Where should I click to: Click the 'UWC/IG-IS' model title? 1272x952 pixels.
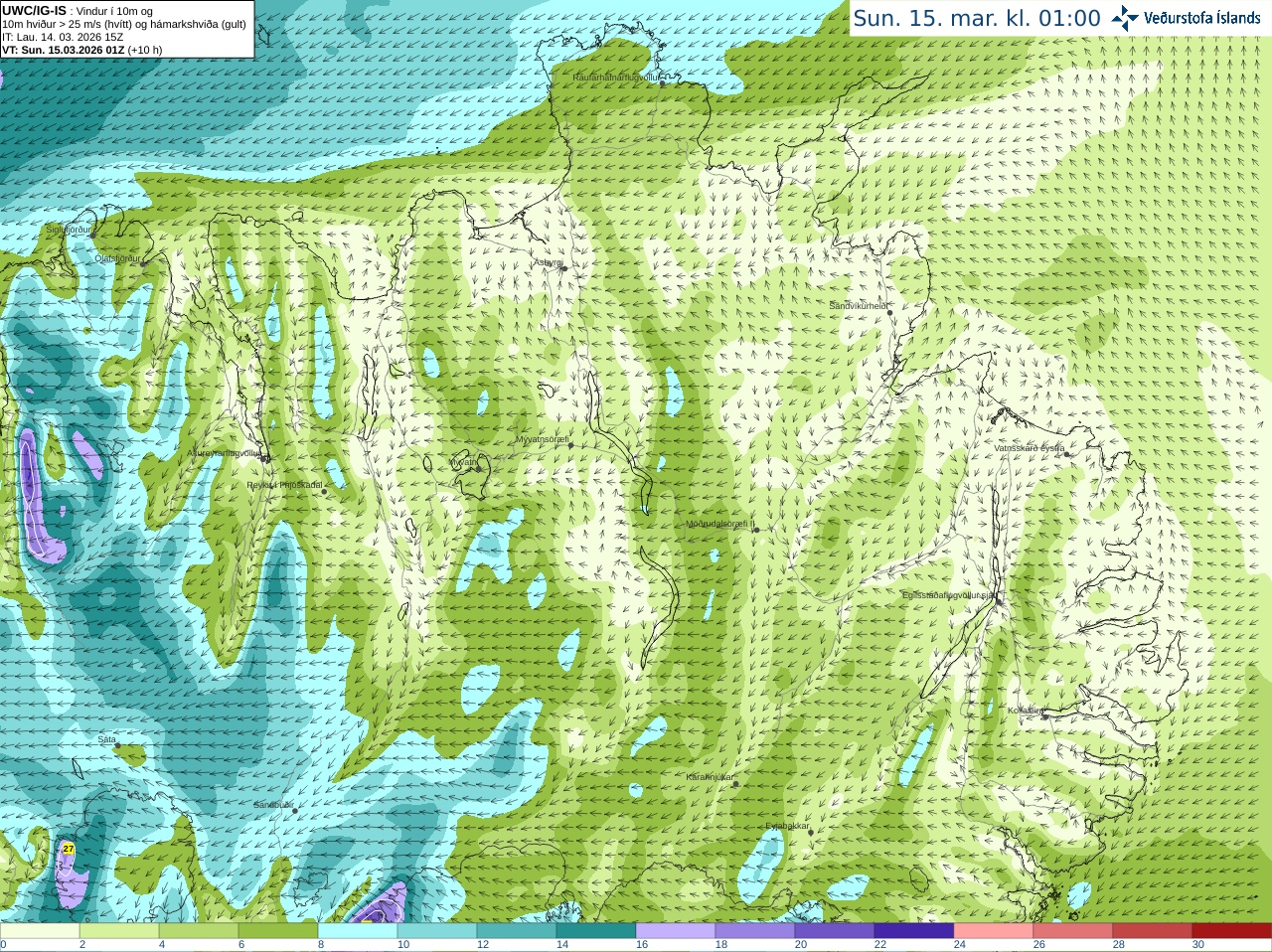(34, 11)
